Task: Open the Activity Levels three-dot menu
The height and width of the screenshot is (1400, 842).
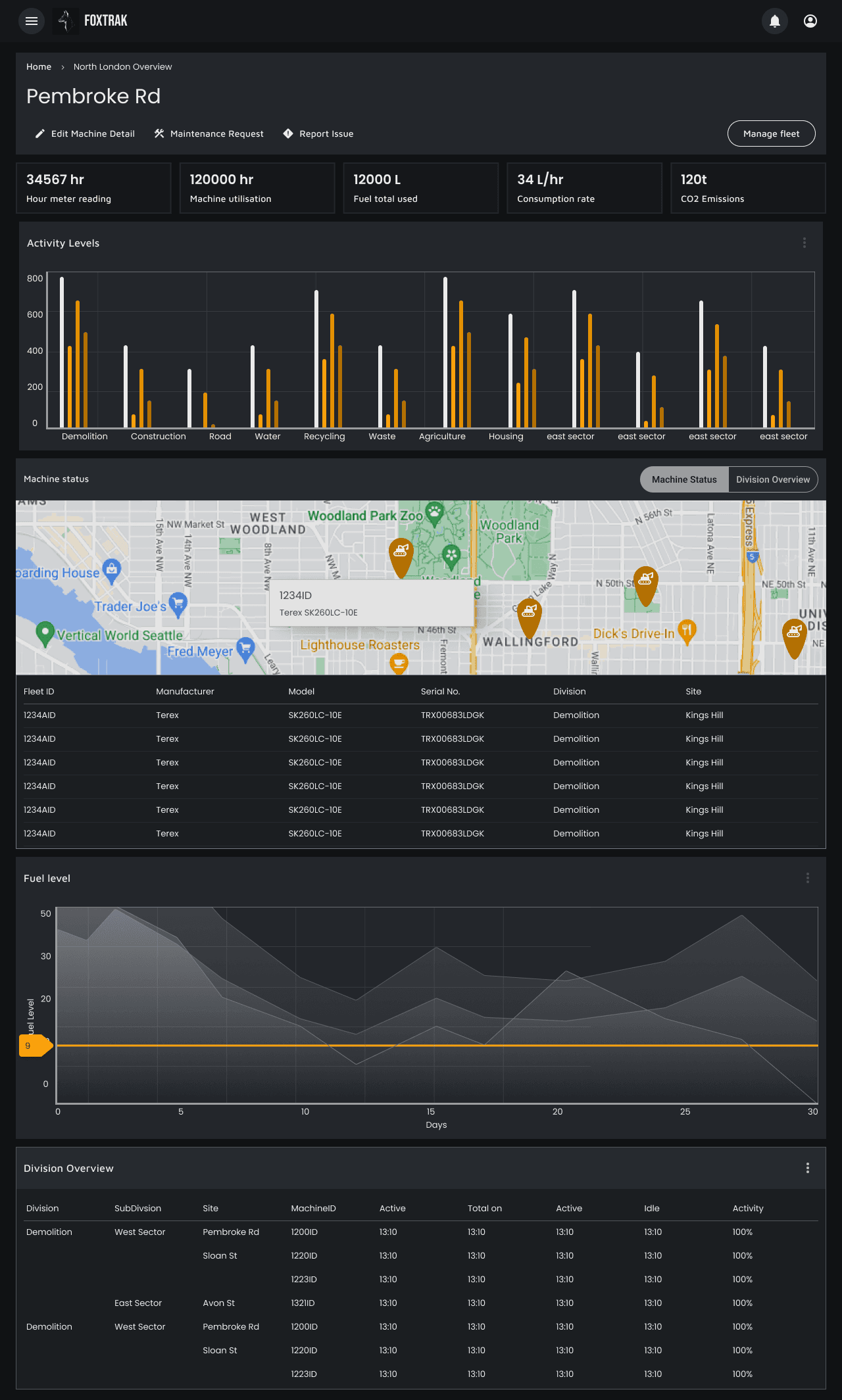Action: point(805,243)
